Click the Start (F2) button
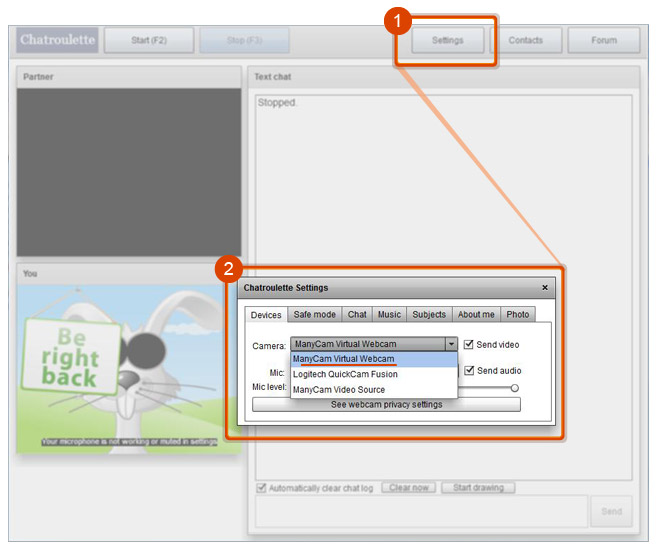This screenshot has width=660, height=551. point(149,40)
